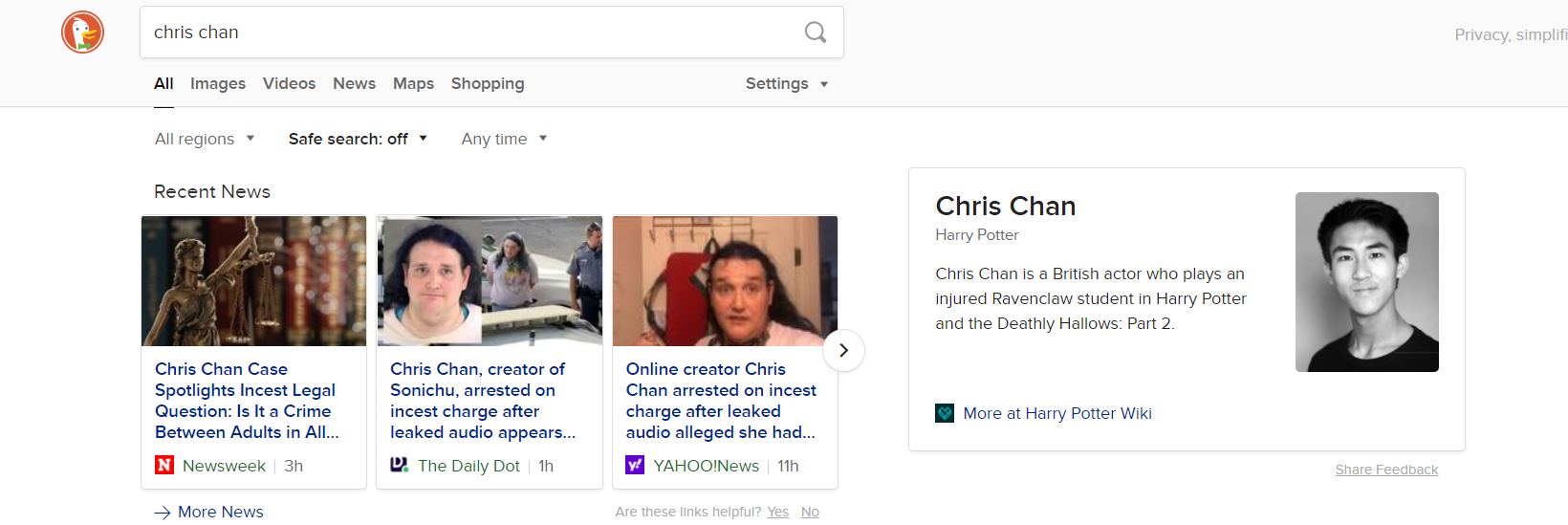Click the Recent News heading

pos(212,191)
